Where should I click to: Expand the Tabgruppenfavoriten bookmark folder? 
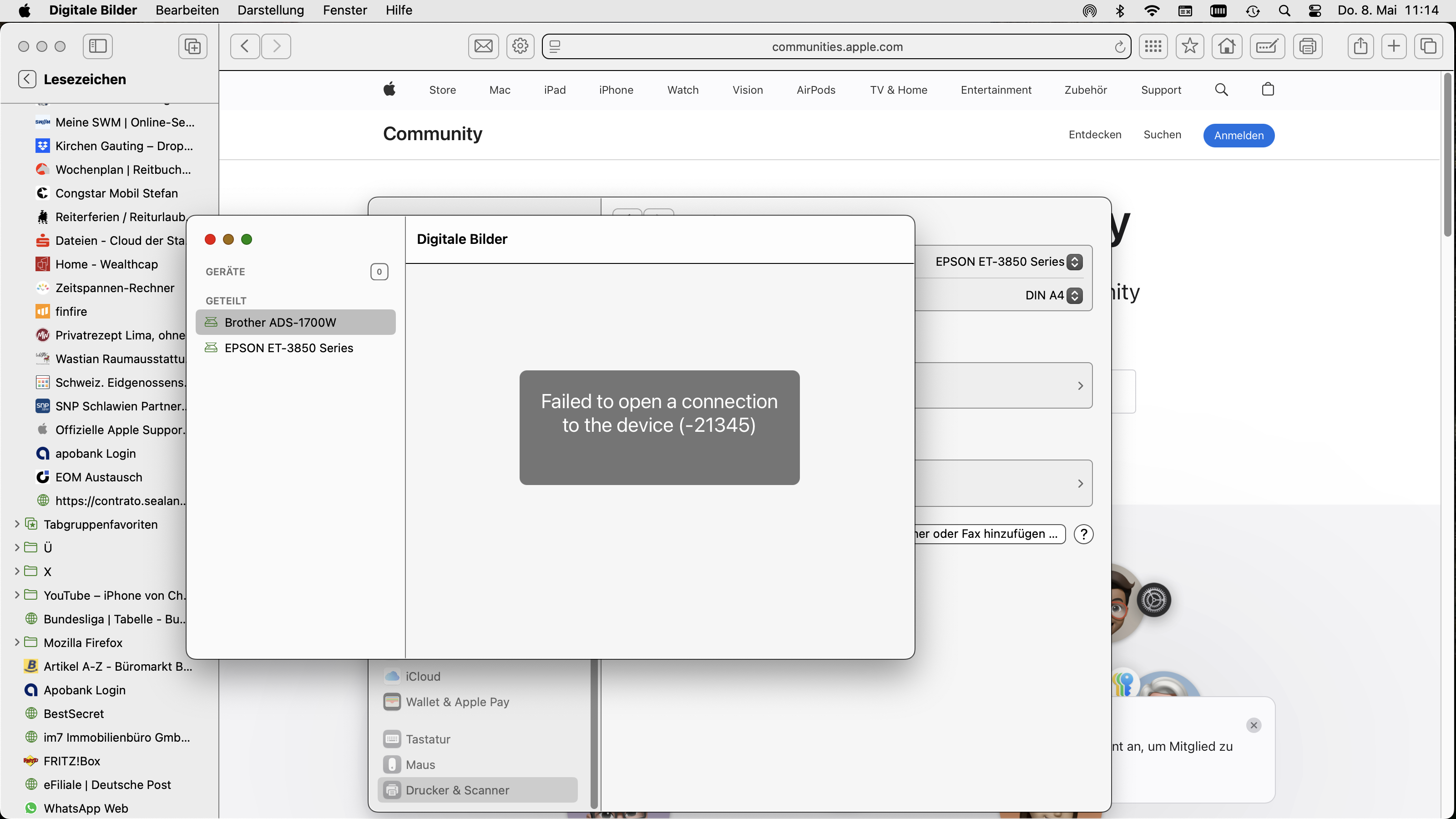tap(17, 524)
